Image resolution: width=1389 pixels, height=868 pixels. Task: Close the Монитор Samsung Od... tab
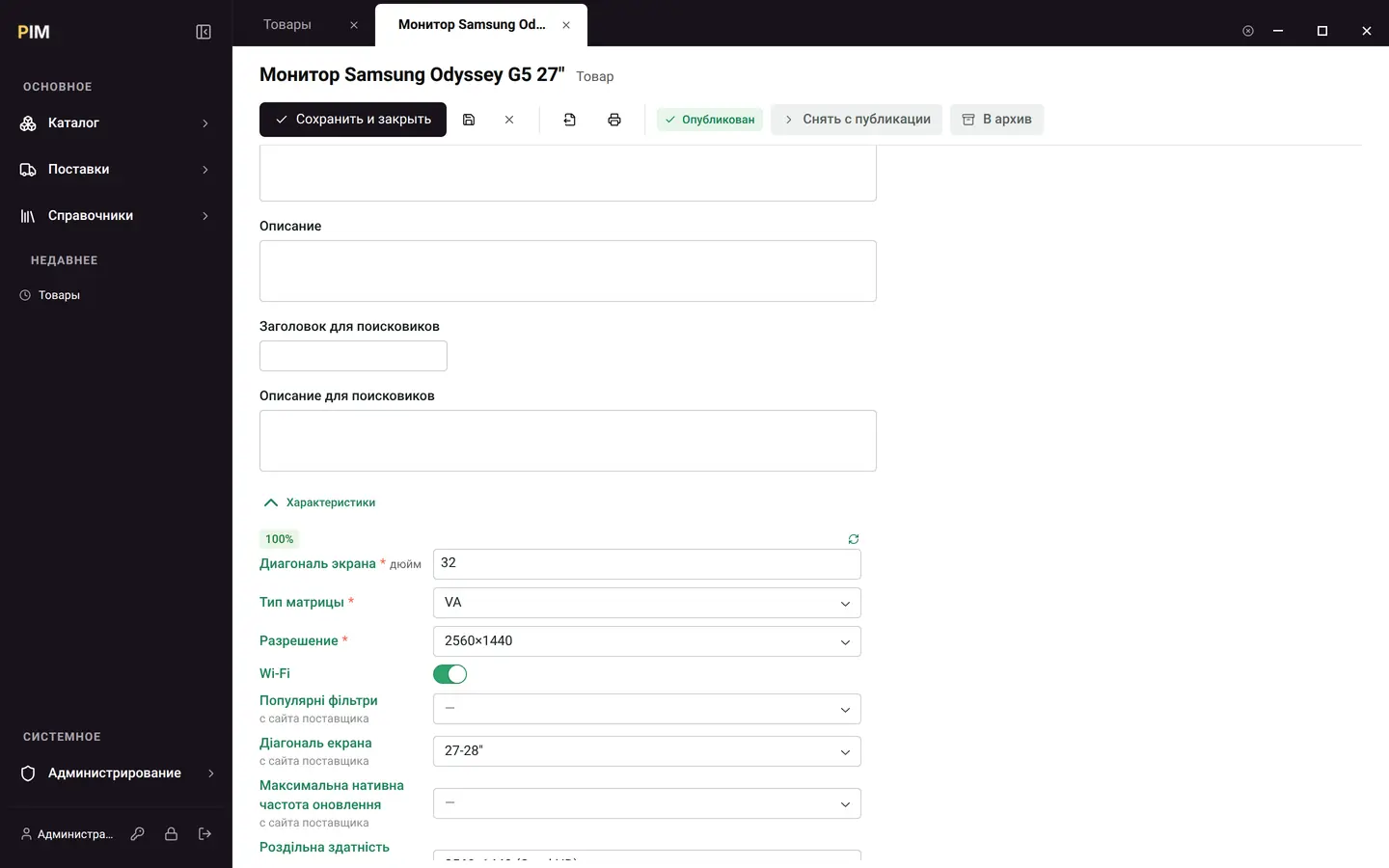tap(566, 25)
